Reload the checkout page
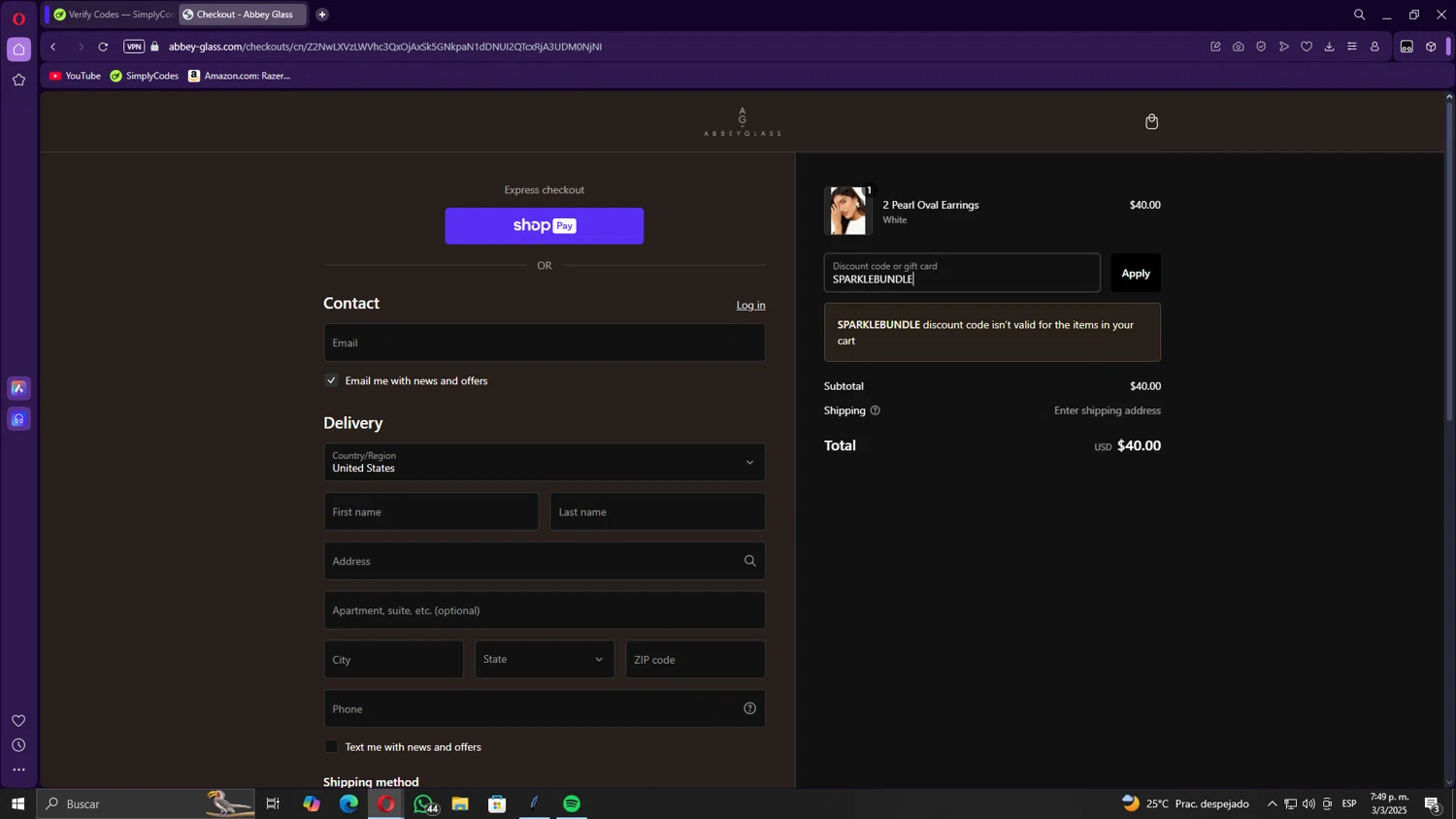1456x819 pixels. coord(103,47)
